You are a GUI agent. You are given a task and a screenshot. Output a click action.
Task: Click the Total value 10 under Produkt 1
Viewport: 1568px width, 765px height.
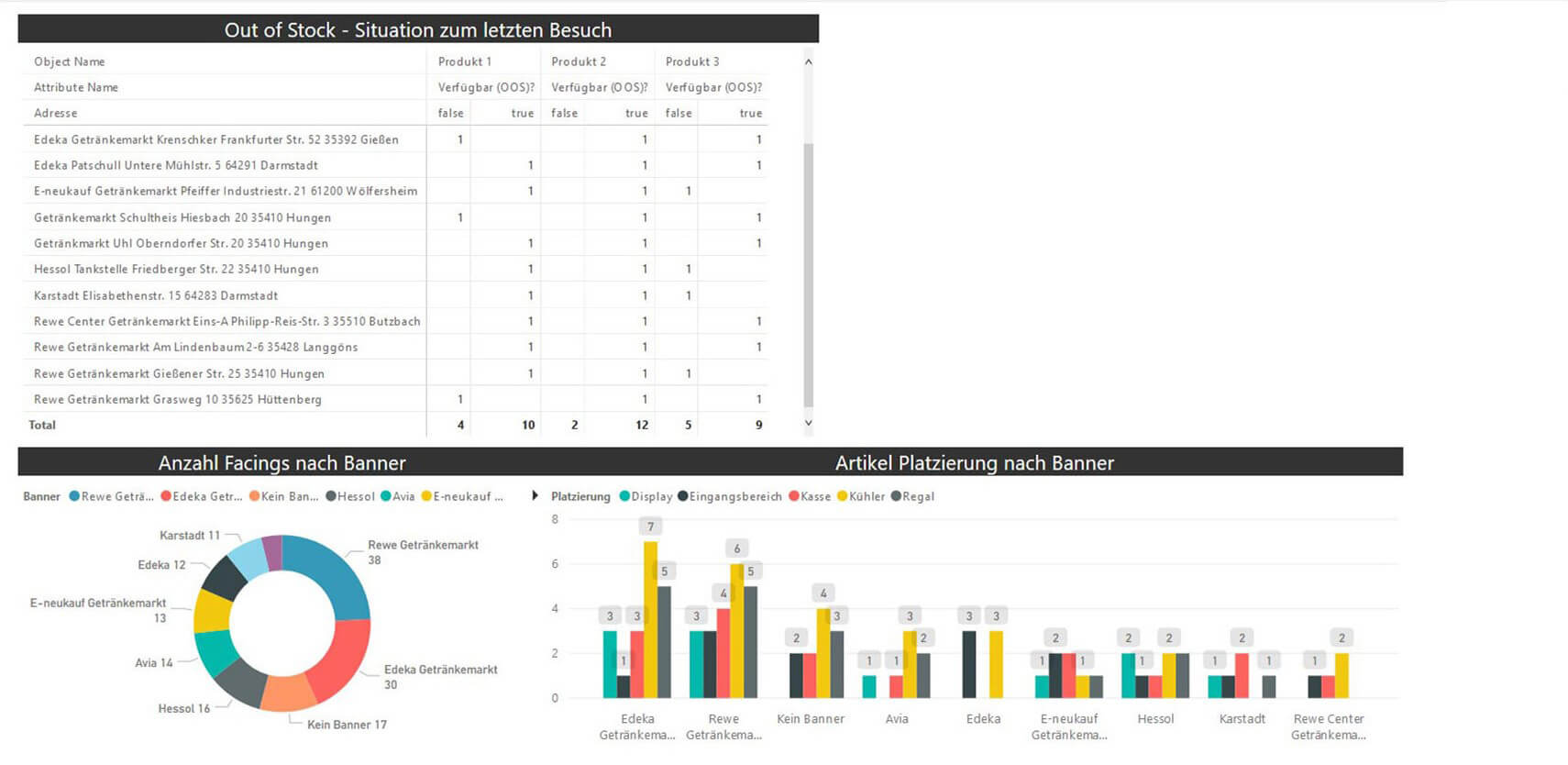click(528, 425)
